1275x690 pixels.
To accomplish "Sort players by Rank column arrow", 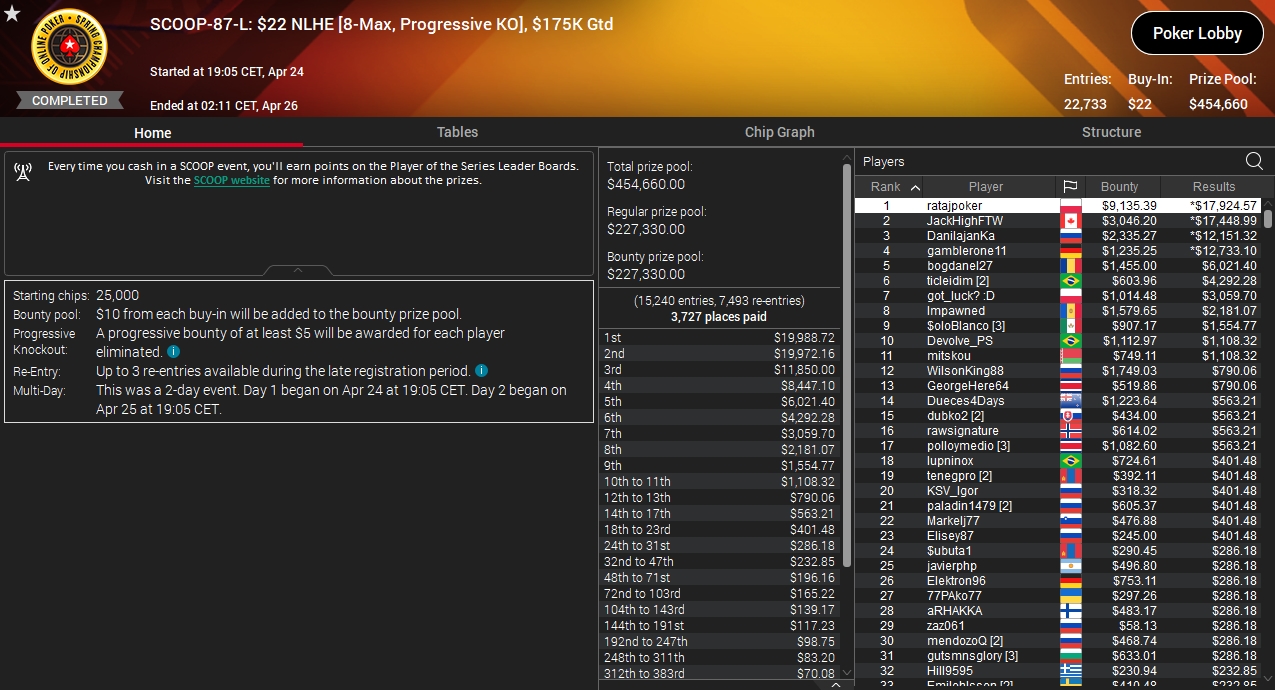I will point(914,187).
